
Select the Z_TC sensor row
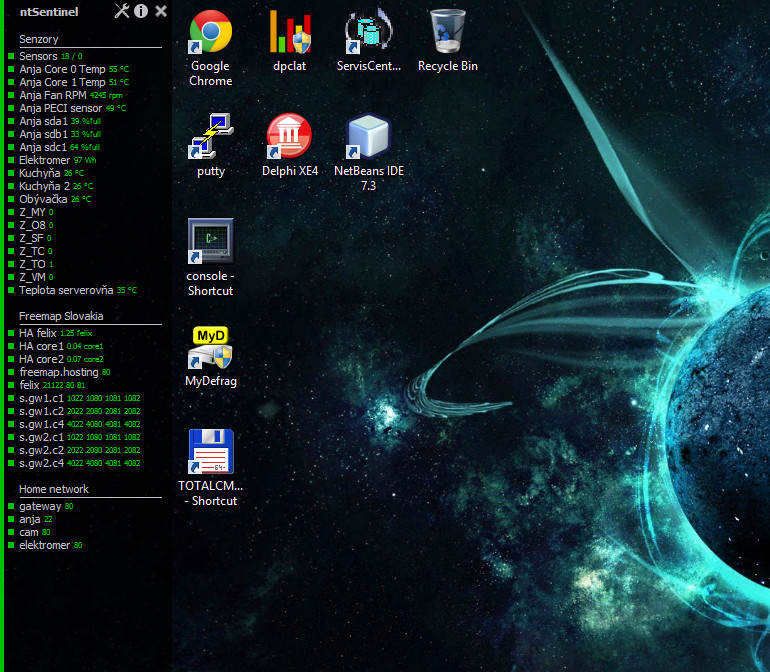point(30,251)
